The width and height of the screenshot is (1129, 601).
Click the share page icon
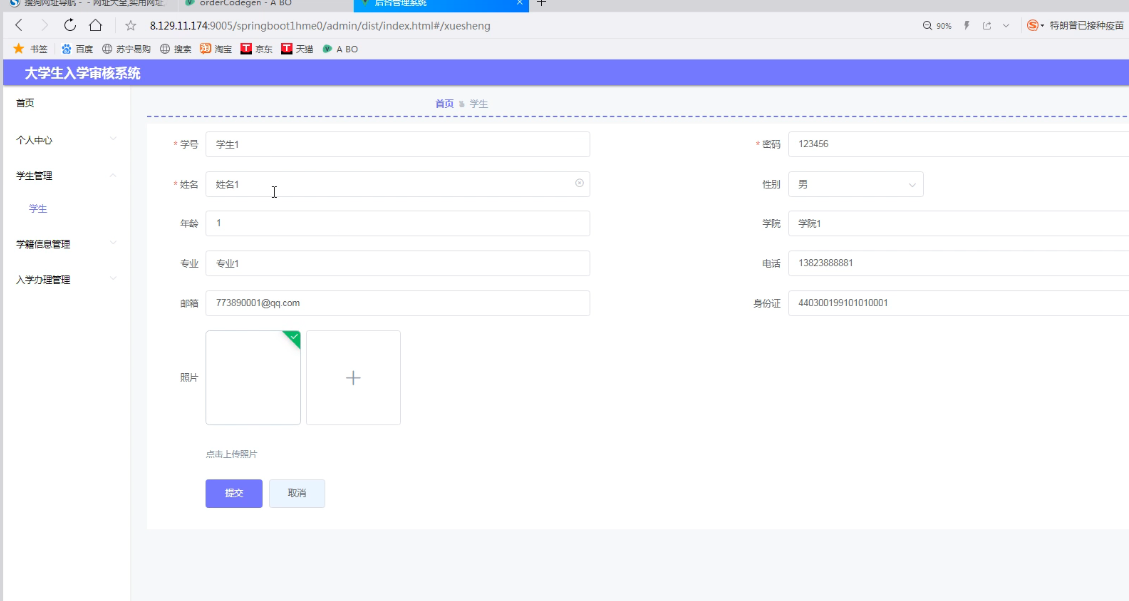pos(987,25)
